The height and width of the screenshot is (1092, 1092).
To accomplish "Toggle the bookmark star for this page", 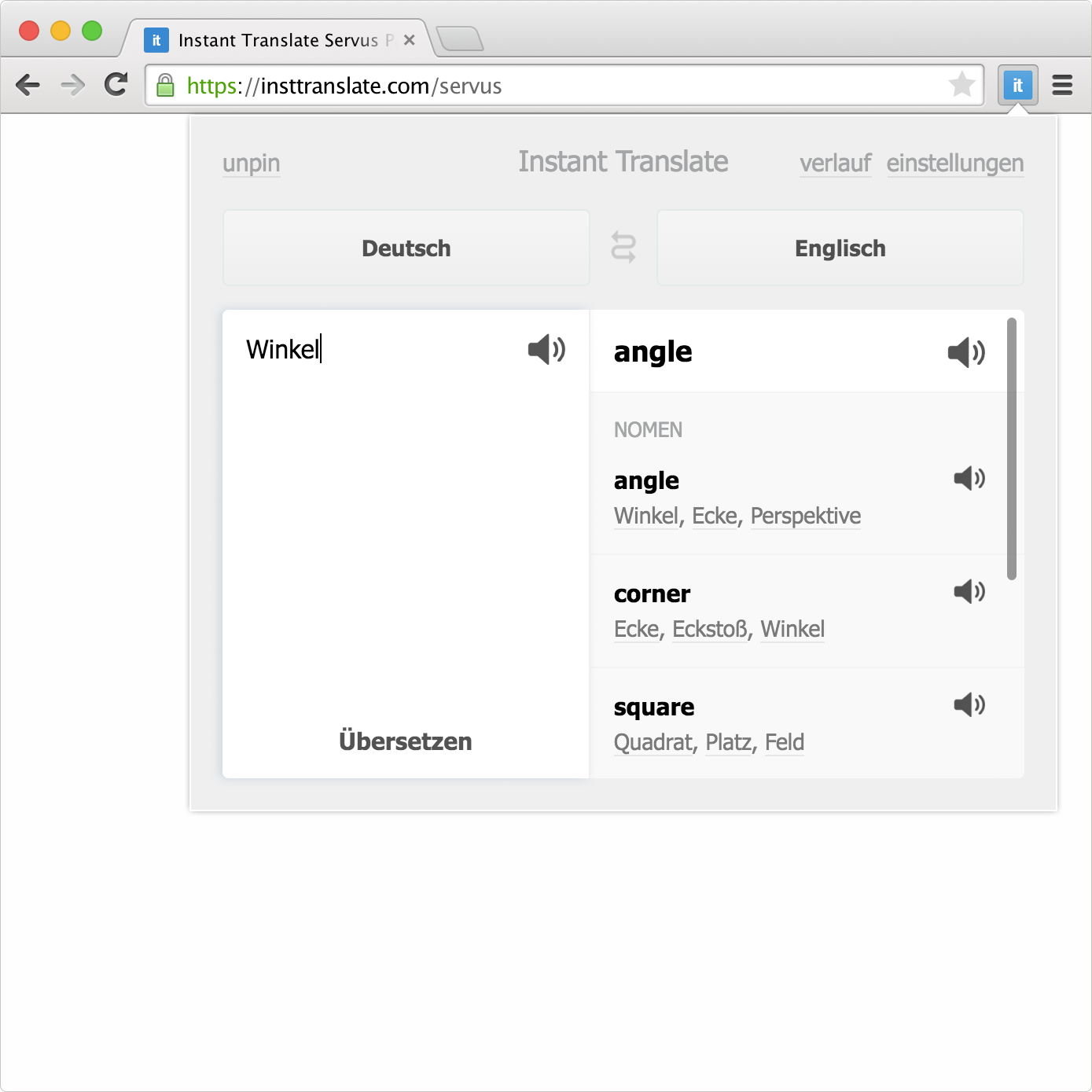I will (x=961, y=85).
